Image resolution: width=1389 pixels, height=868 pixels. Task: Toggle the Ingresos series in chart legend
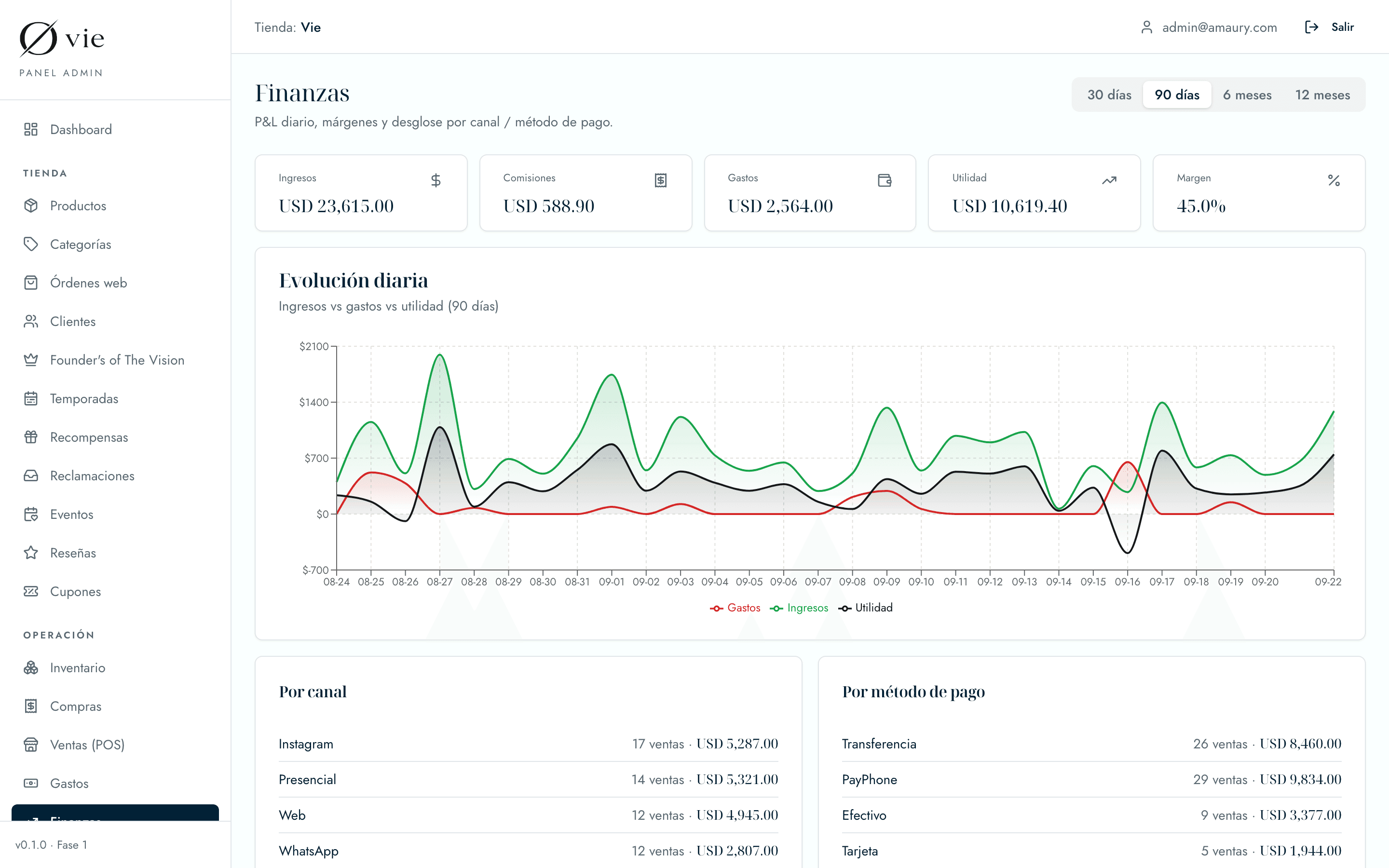click(x=799, y=608)
